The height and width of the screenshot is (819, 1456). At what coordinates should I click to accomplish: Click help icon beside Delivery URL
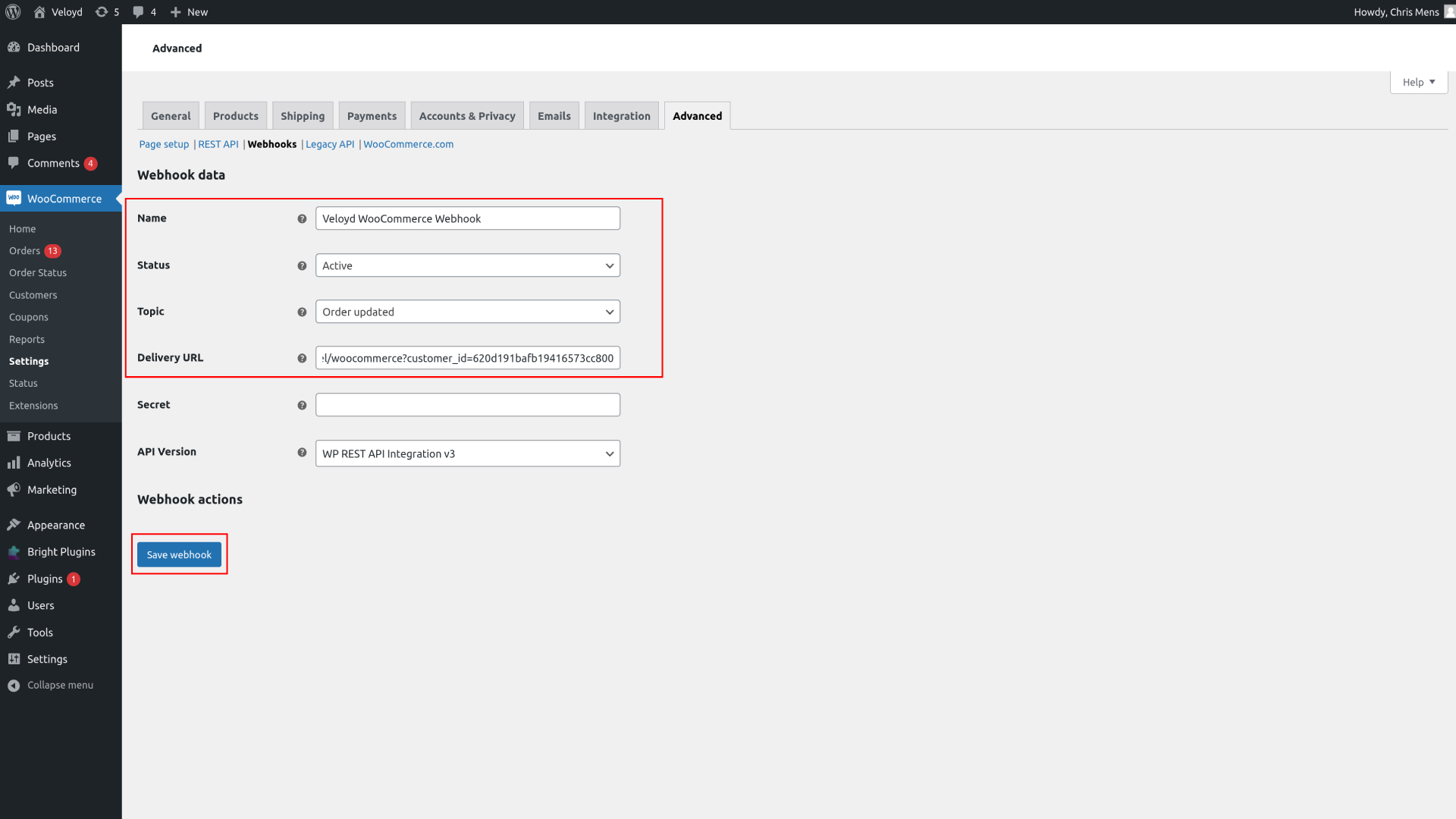[302, 359]
